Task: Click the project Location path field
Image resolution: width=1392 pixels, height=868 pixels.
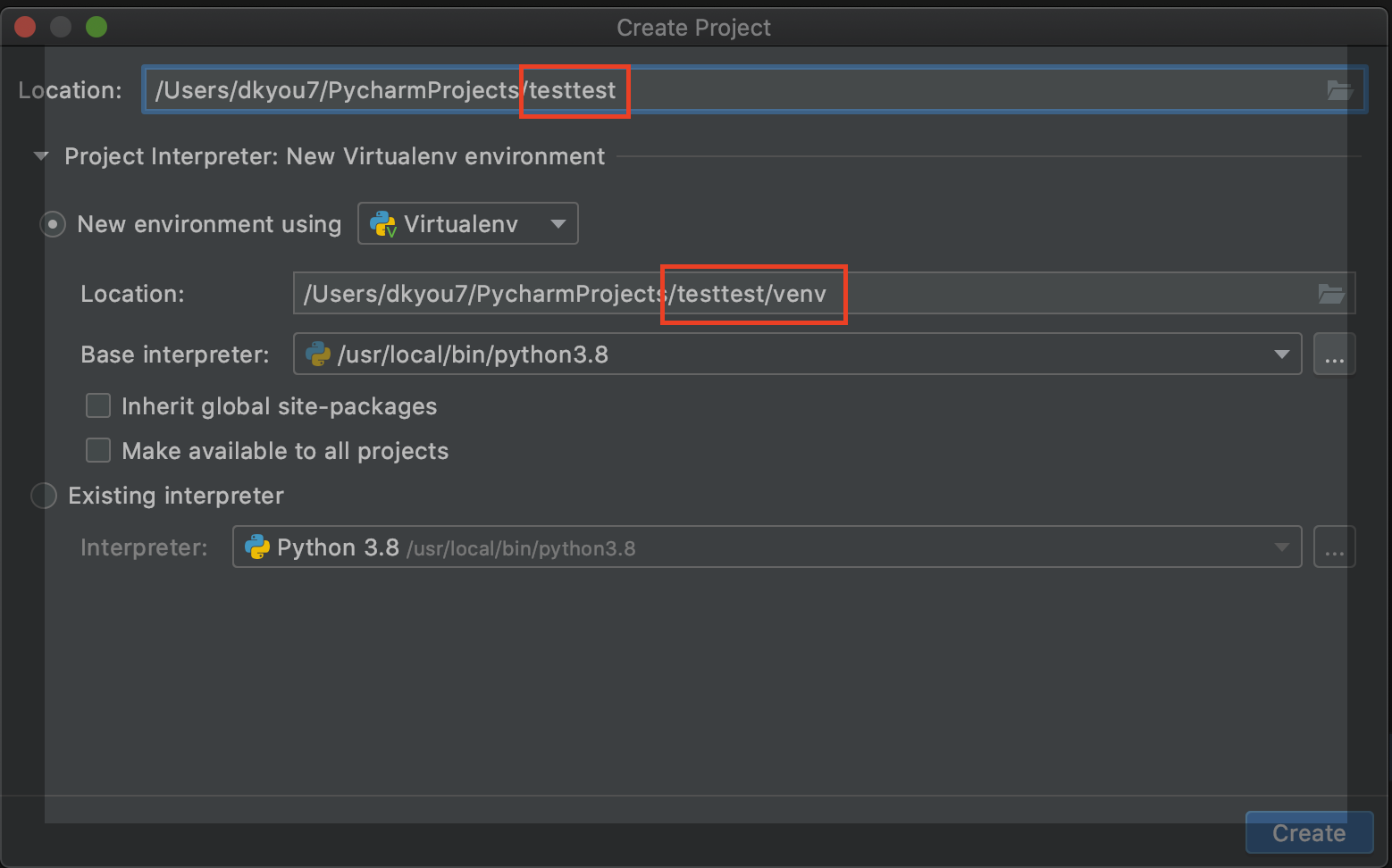Action: pos(754,90)
